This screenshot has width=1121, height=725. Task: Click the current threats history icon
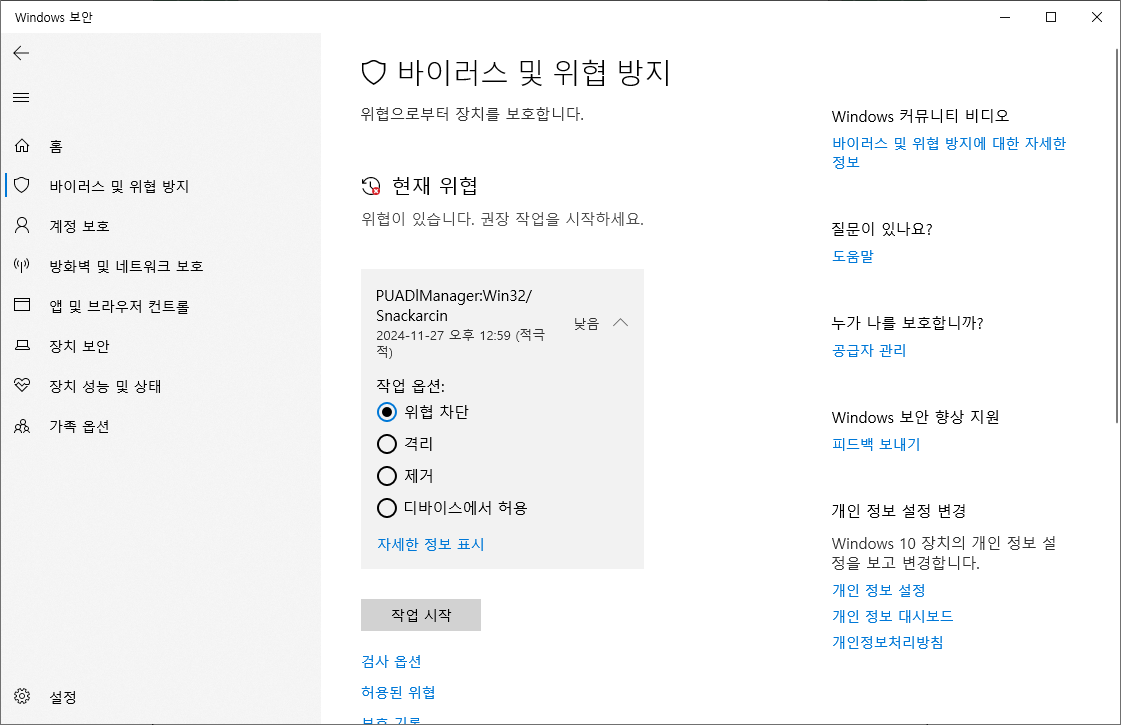371,186
